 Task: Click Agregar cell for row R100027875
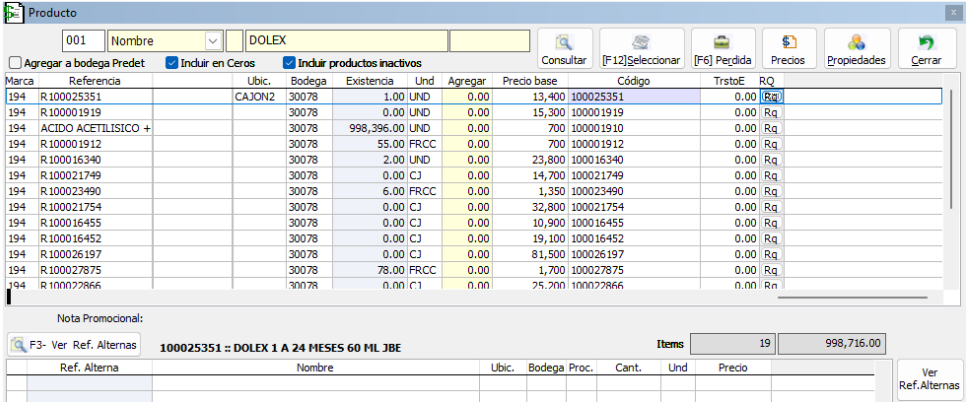coord(467,270)
